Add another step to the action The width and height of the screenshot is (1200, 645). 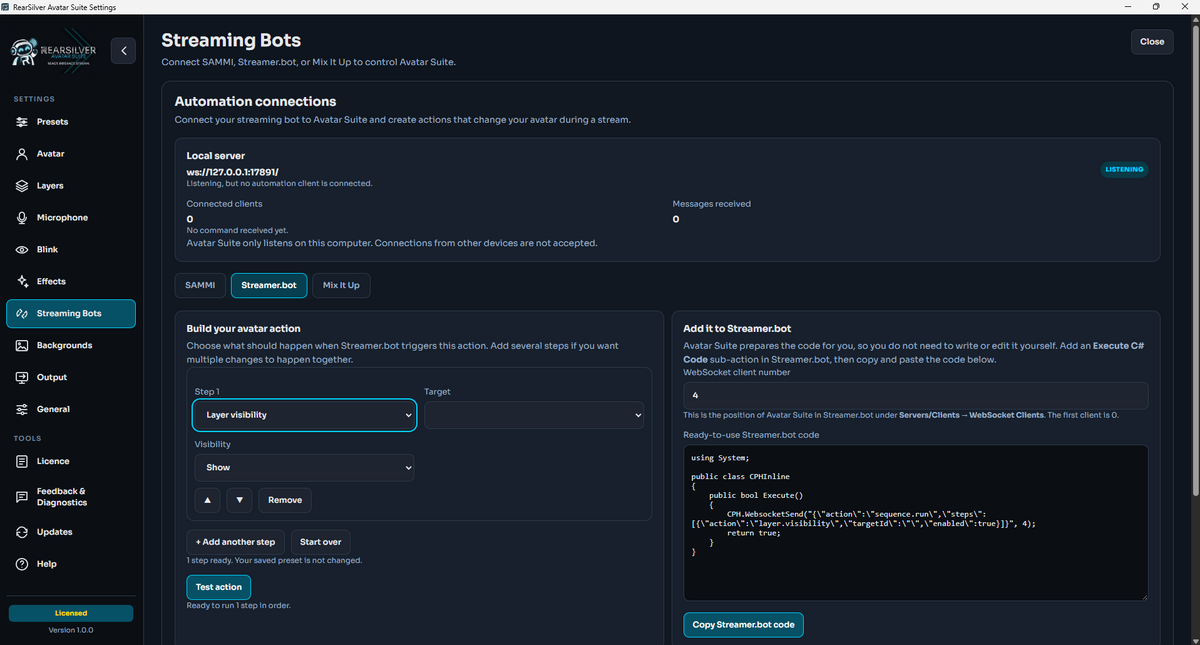[235, 542]
